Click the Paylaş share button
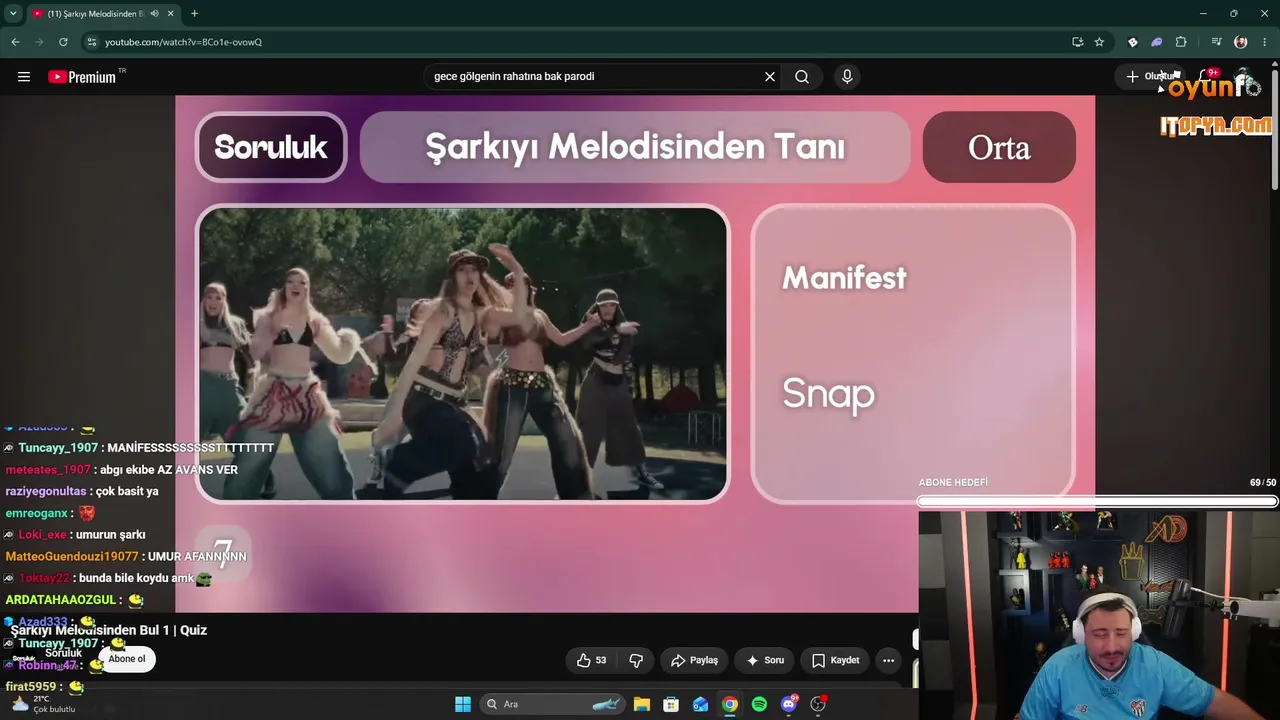Screen dimensions: 1280x720 click(x=694, y=660)
